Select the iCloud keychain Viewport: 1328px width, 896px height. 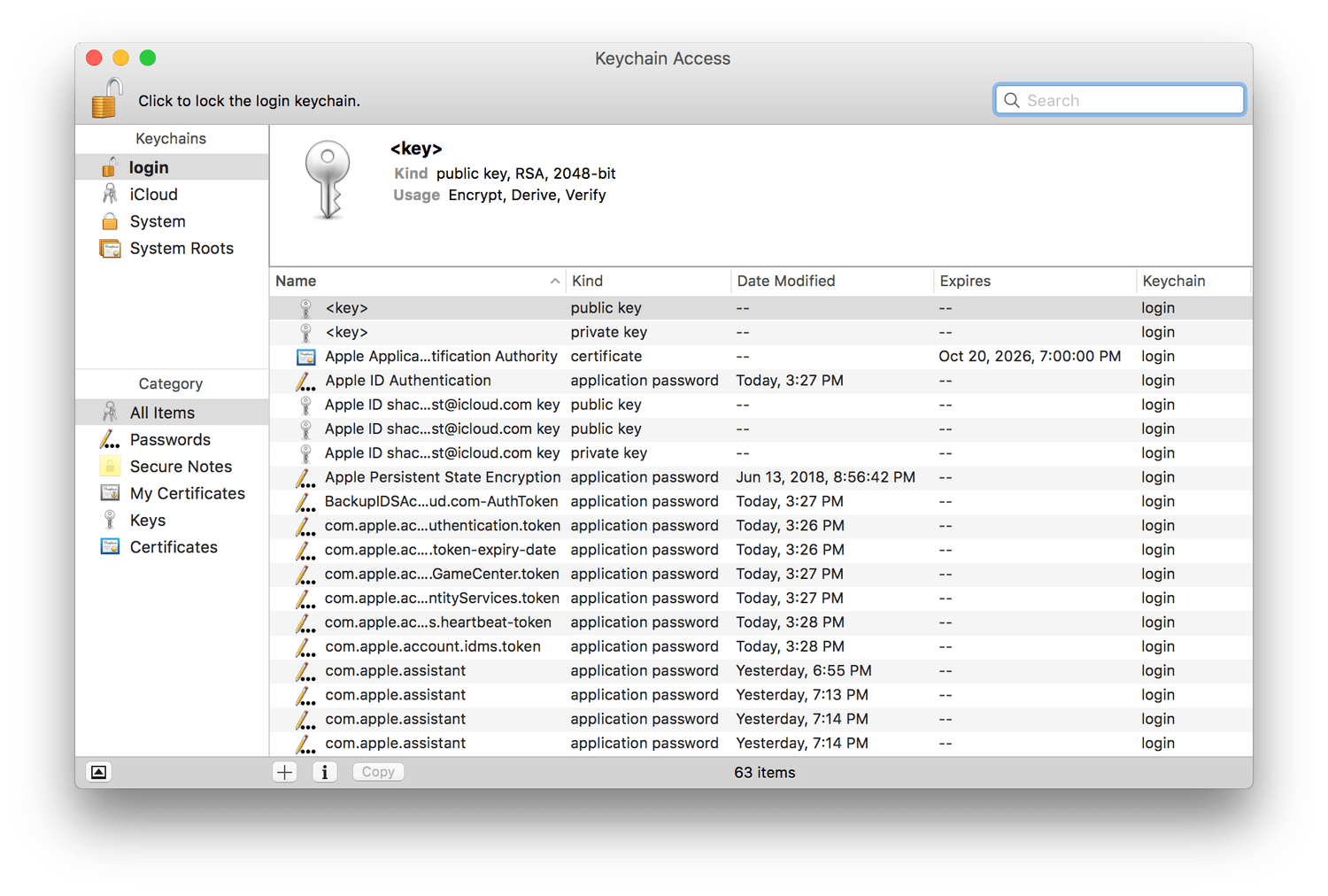tap(153, 195)
